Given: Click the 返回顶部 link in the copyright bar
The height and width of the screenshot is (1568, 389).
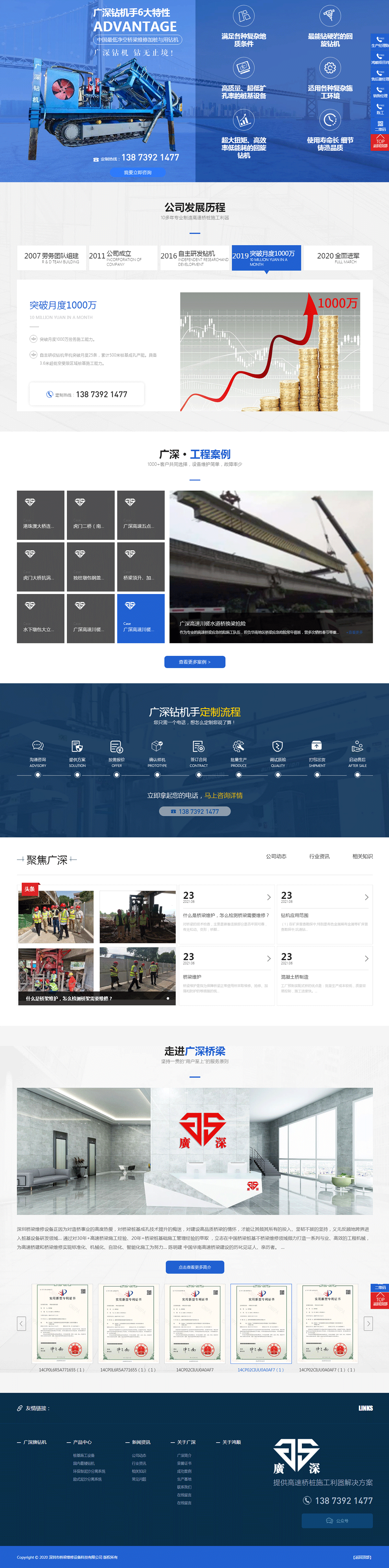Looking at the screenshot, I should click(x=361, y=1557).
